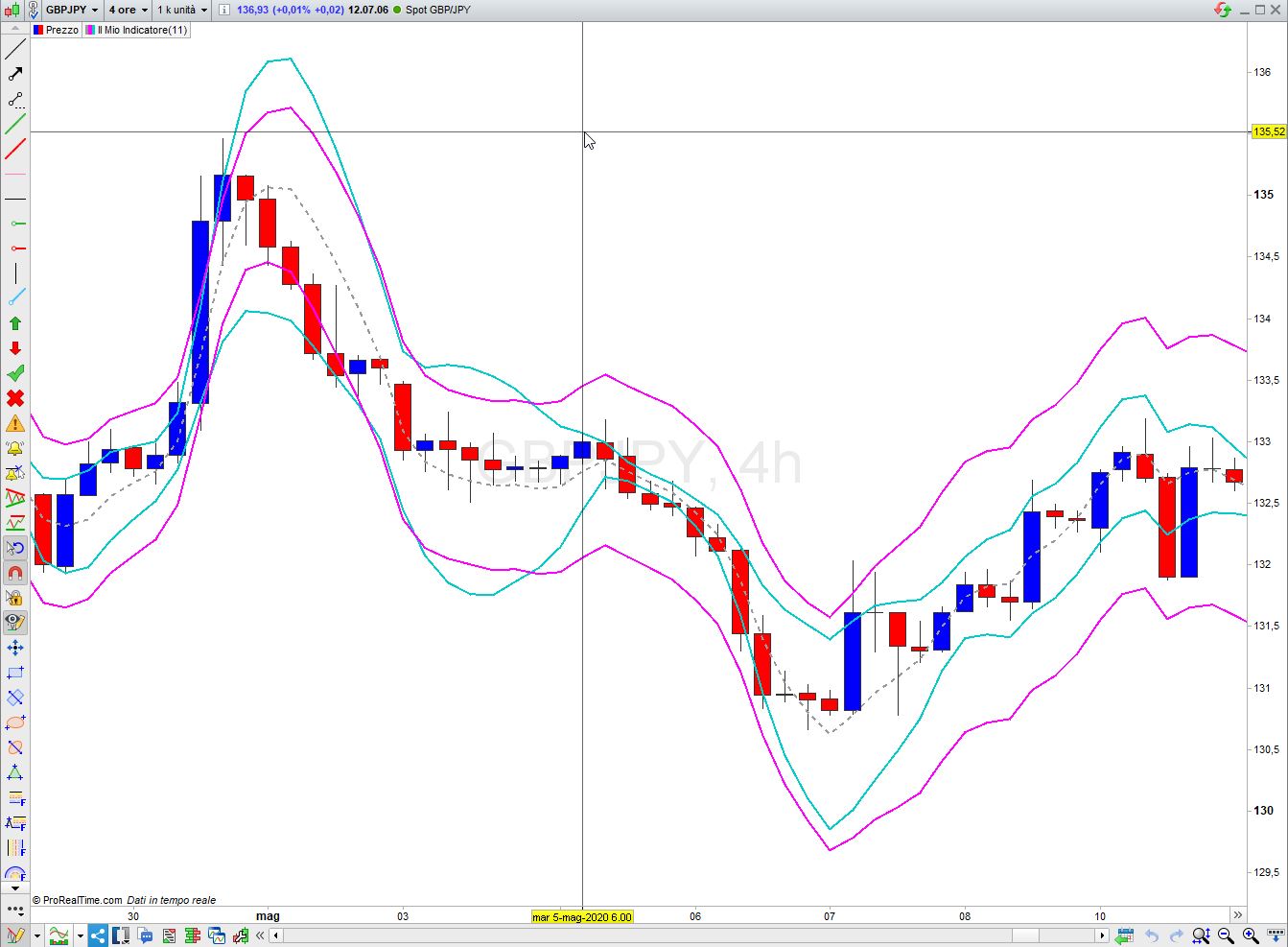Select the red X mark tool
Image resolution: width=1288 pixels, height=947 pixels.
pos(15,398)
